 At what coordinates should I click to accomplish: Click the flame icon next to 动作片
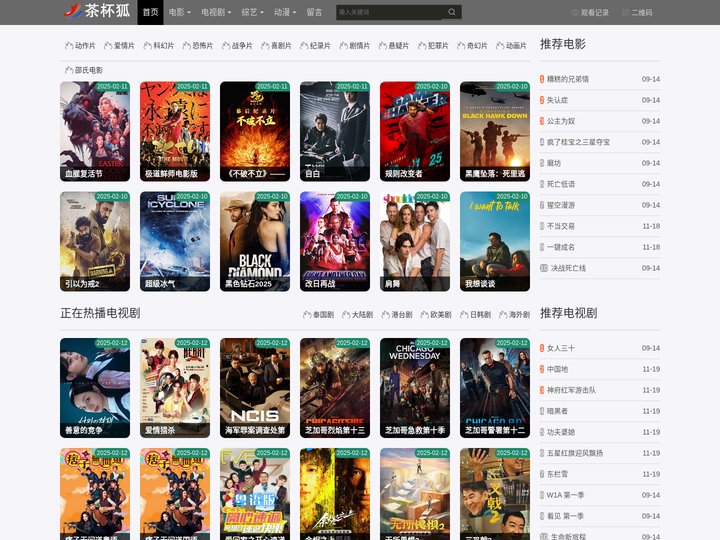(69, 45)
